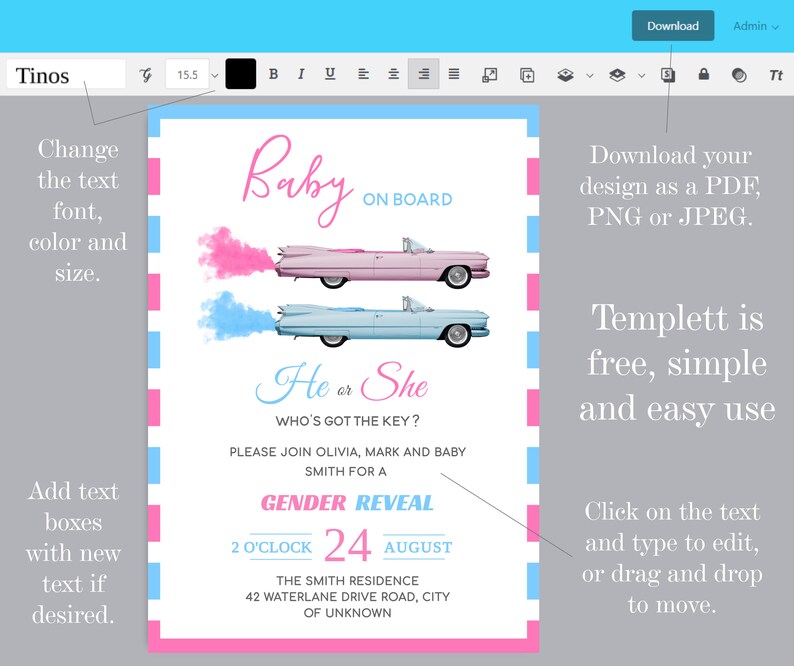The width and height of the screenshot is (794, 666).
Task: Select right text alignment
Action: [x=423, y=74]
